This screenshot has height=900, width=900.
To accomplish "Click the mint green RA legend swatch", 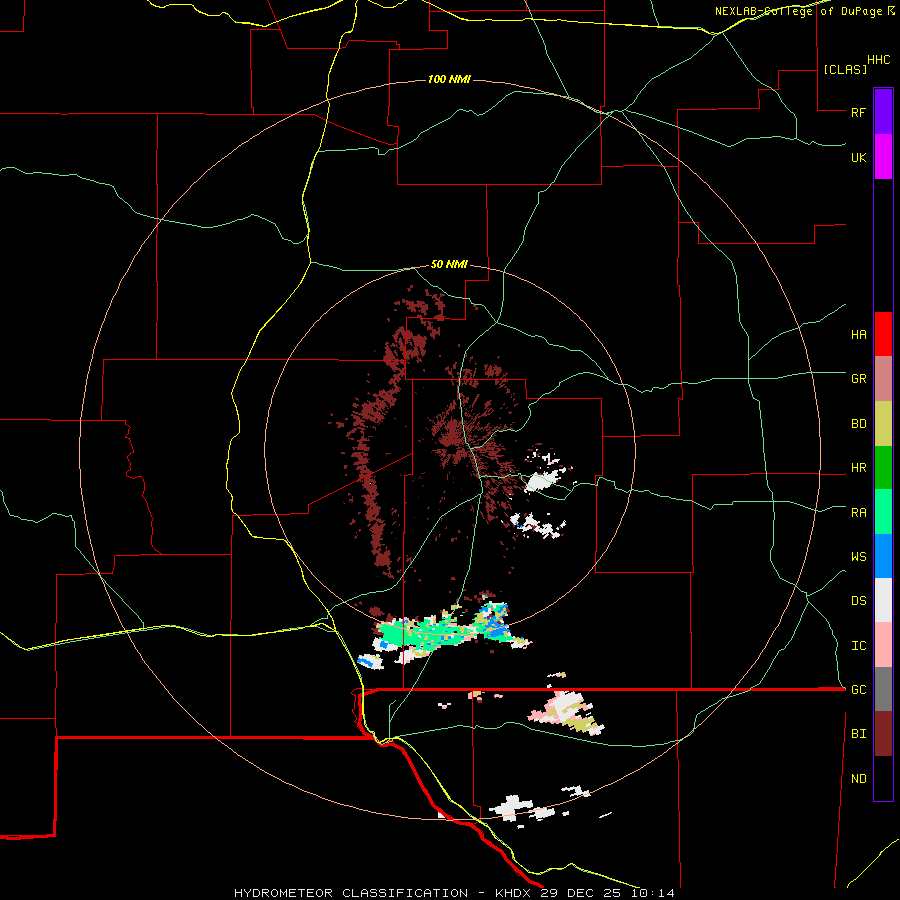I will pos(883,512).
